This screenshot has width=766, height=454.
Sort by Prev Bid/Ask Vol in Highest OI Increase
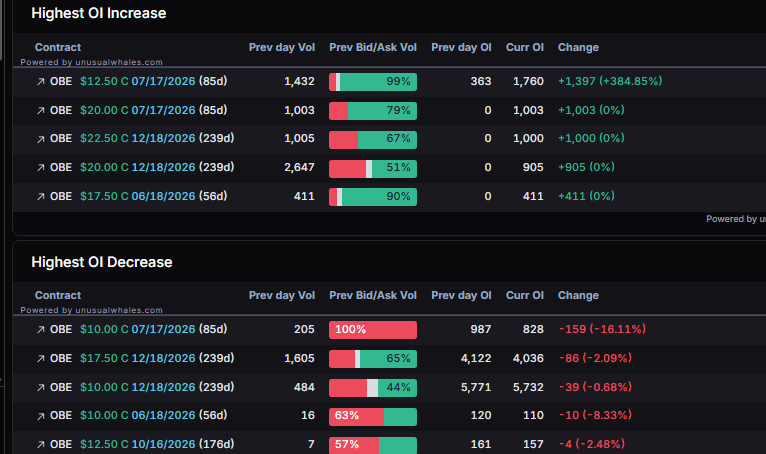pos(373,47)
